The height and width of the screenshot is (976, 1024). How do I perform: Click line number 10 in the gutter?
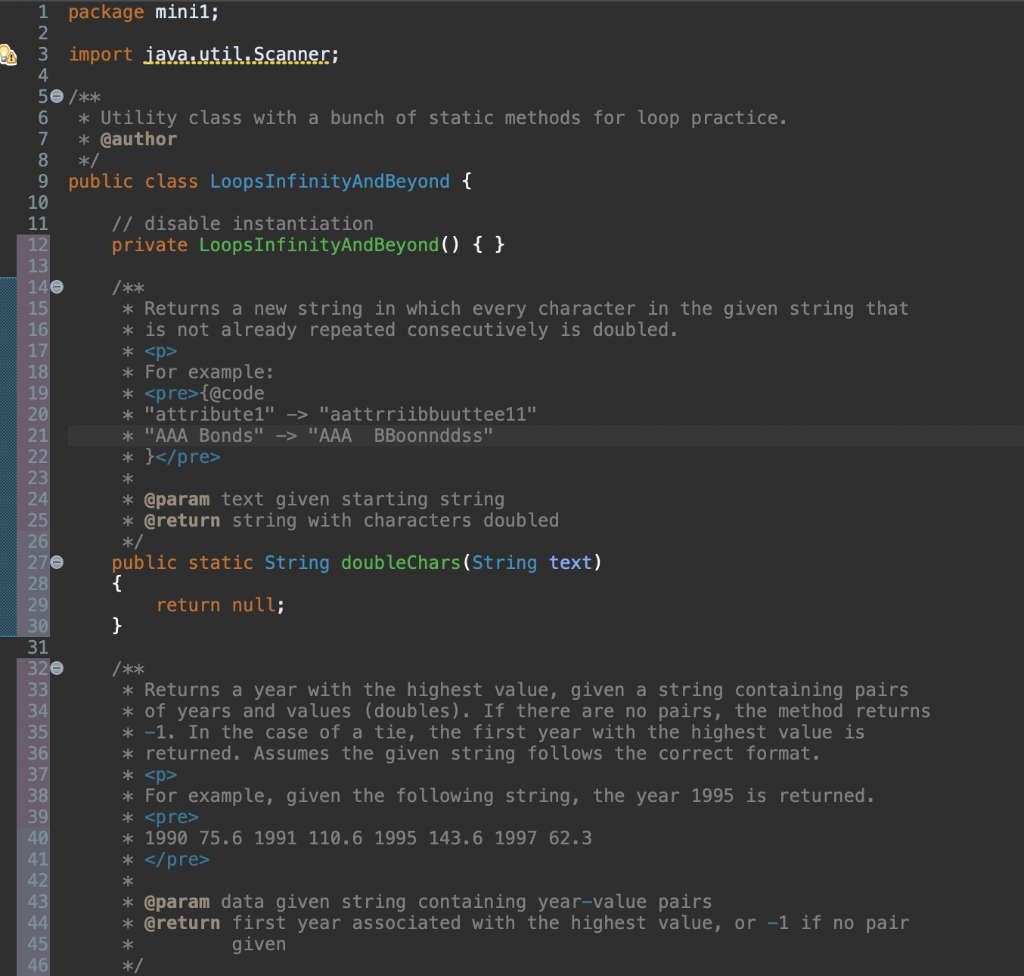tap(38, 203)
